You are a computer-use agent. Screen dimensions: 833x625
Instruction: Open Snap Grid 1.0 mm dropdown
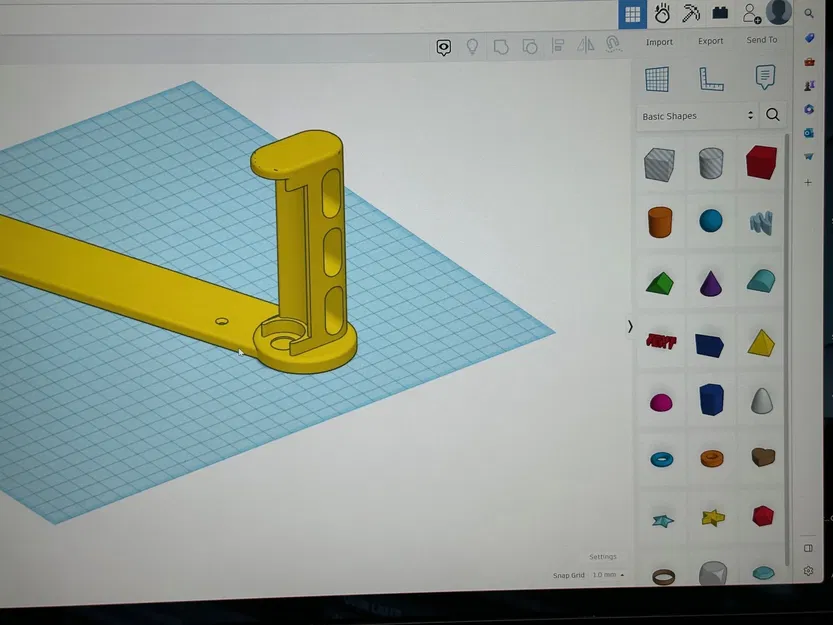pyautogui.click(x=608, y=575)
